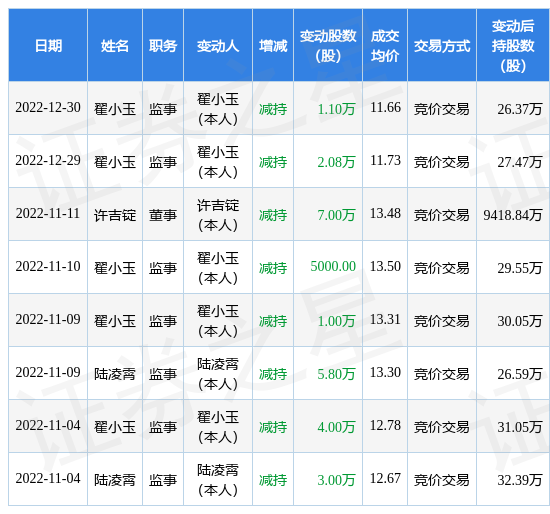Click the 日期 column header
Viewport: 550px width, 514px height.
48,46
